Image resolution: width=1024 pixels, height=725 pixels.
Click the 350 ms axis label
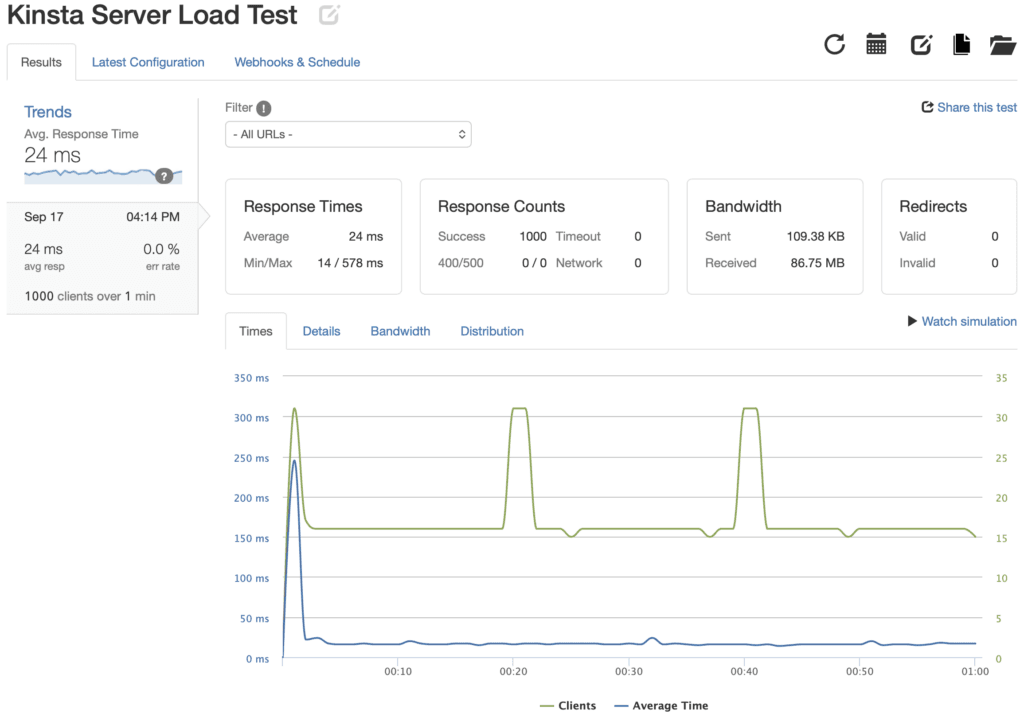tap(251, 378)
